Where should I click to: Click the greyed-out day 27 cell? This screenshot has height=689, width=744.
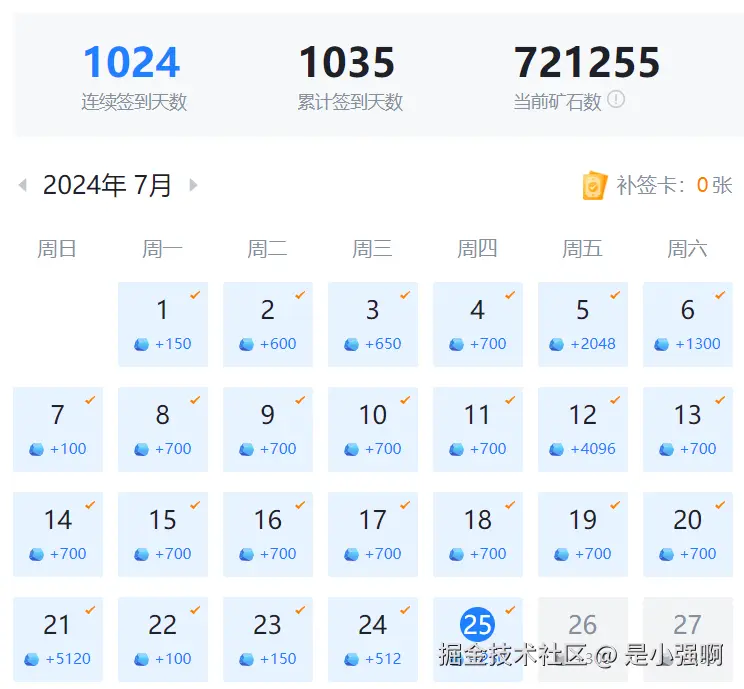pyautogui.click(x=687, y=626)
